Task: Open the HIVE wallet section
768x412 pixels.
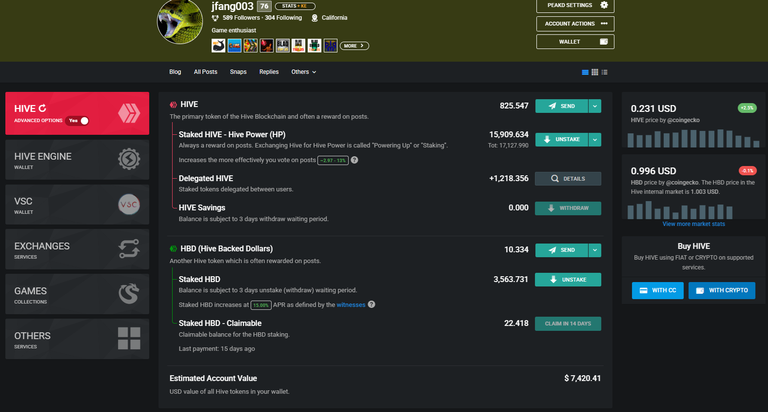Action: 77,113
